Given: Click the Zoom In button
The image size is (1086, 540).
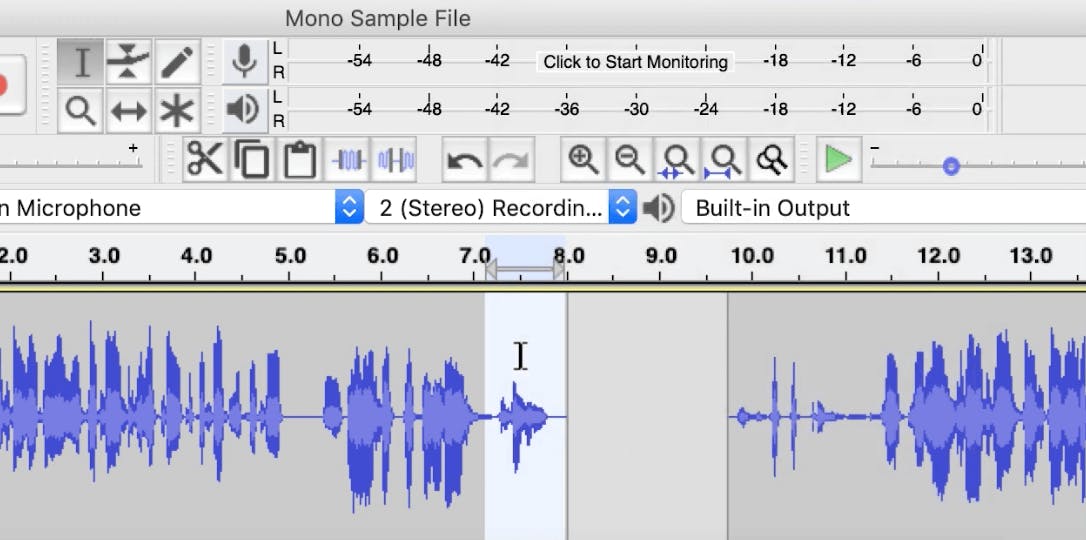Looking at the screenshot, I should pos(582,160).
